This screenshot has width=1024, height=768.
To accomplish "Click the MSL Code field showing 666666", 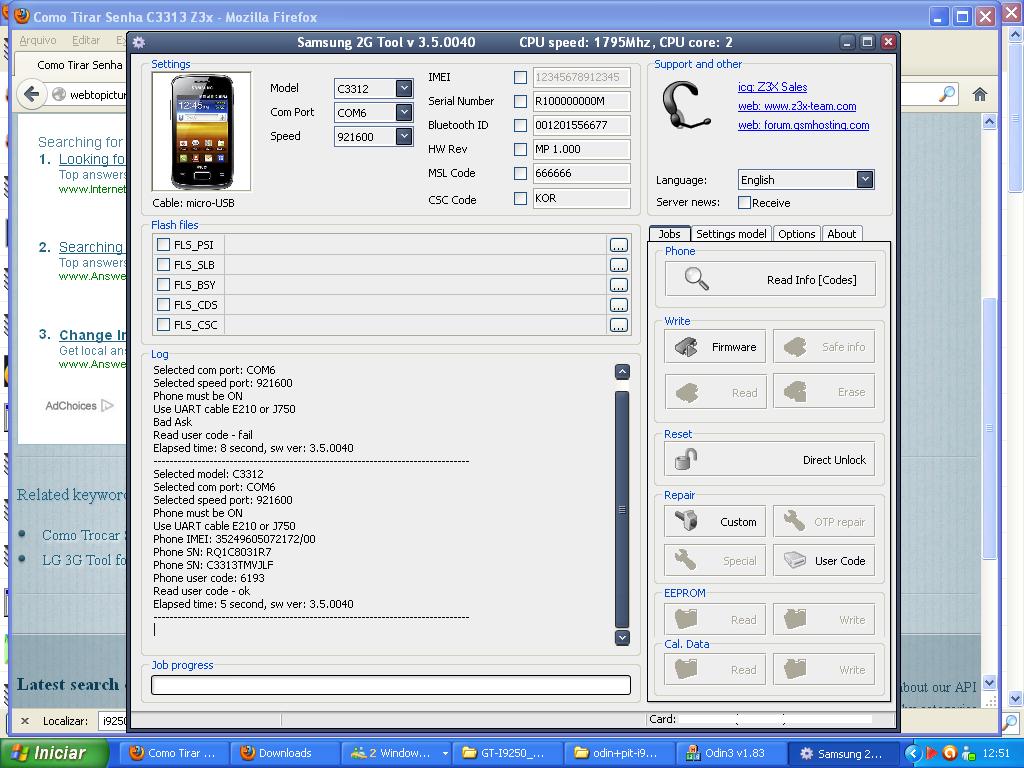I will point(581,174).
